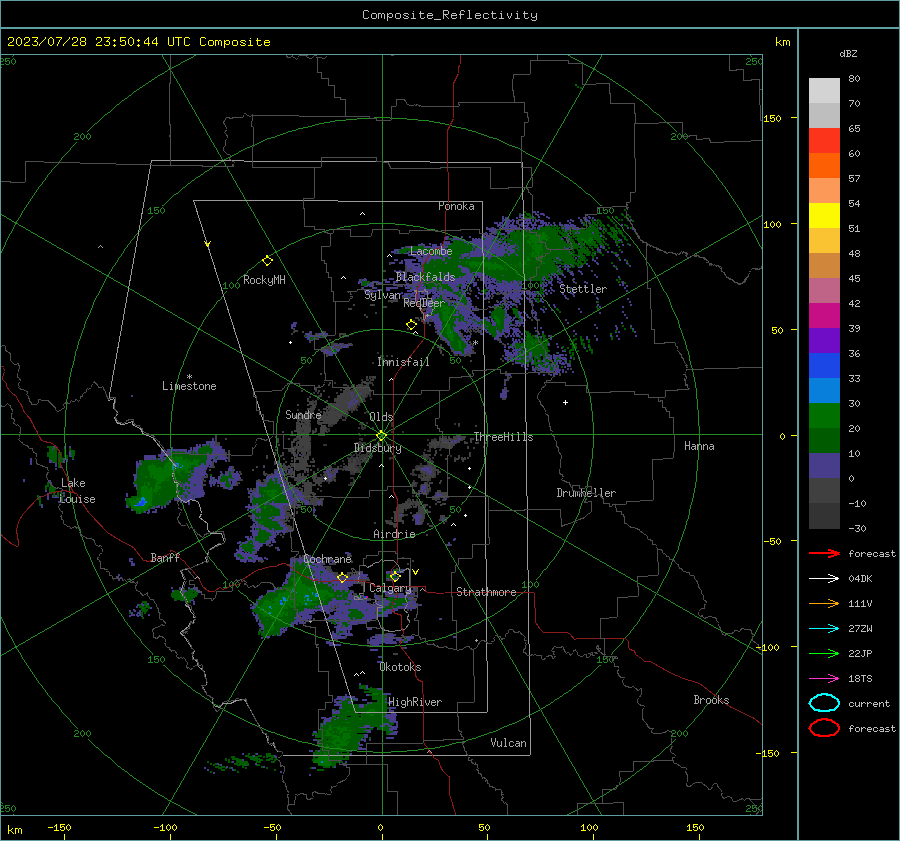900x841 pixels.
Task: Click the 'Banff' city label
Action: point(165,557)
